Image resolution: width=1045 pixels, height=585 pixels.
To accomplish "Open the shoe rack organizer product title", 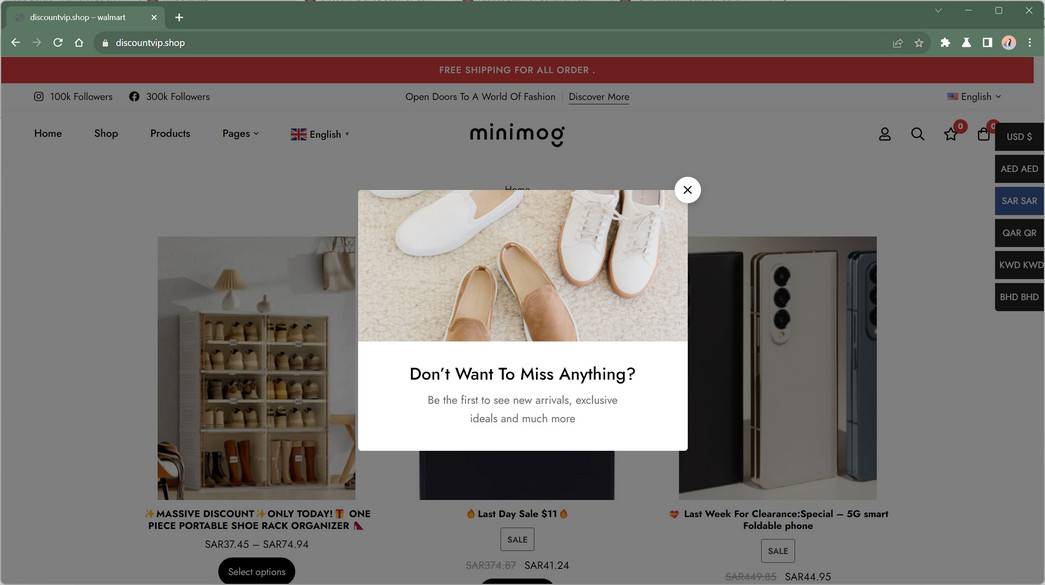I will pyautogui.click(x=257, y=520).
